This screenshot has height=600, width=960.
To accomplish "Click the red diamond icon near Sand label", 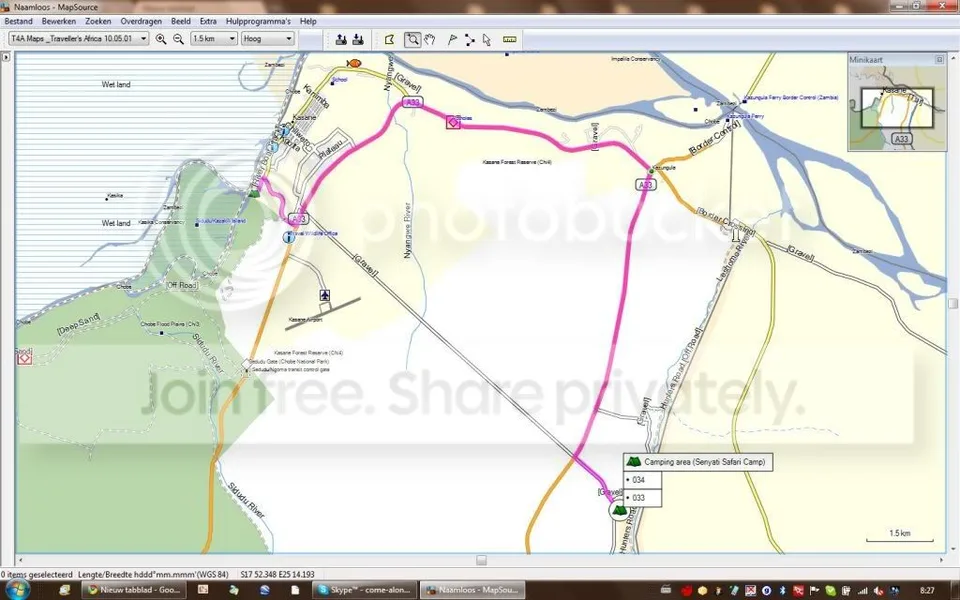I will tap(24, 358).
